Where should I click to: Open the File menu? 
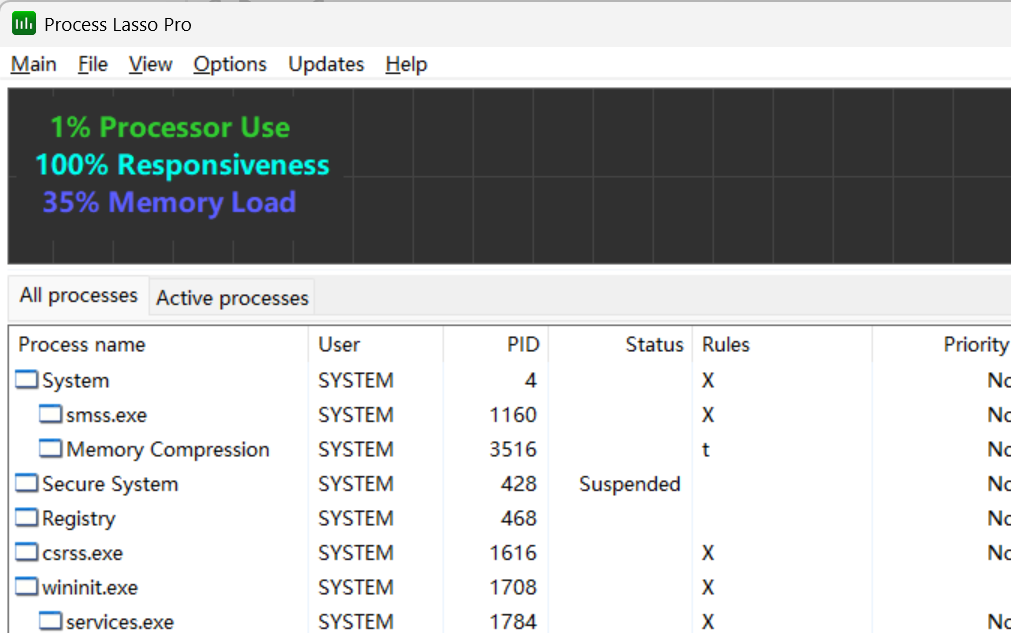[x=92, y=63]
